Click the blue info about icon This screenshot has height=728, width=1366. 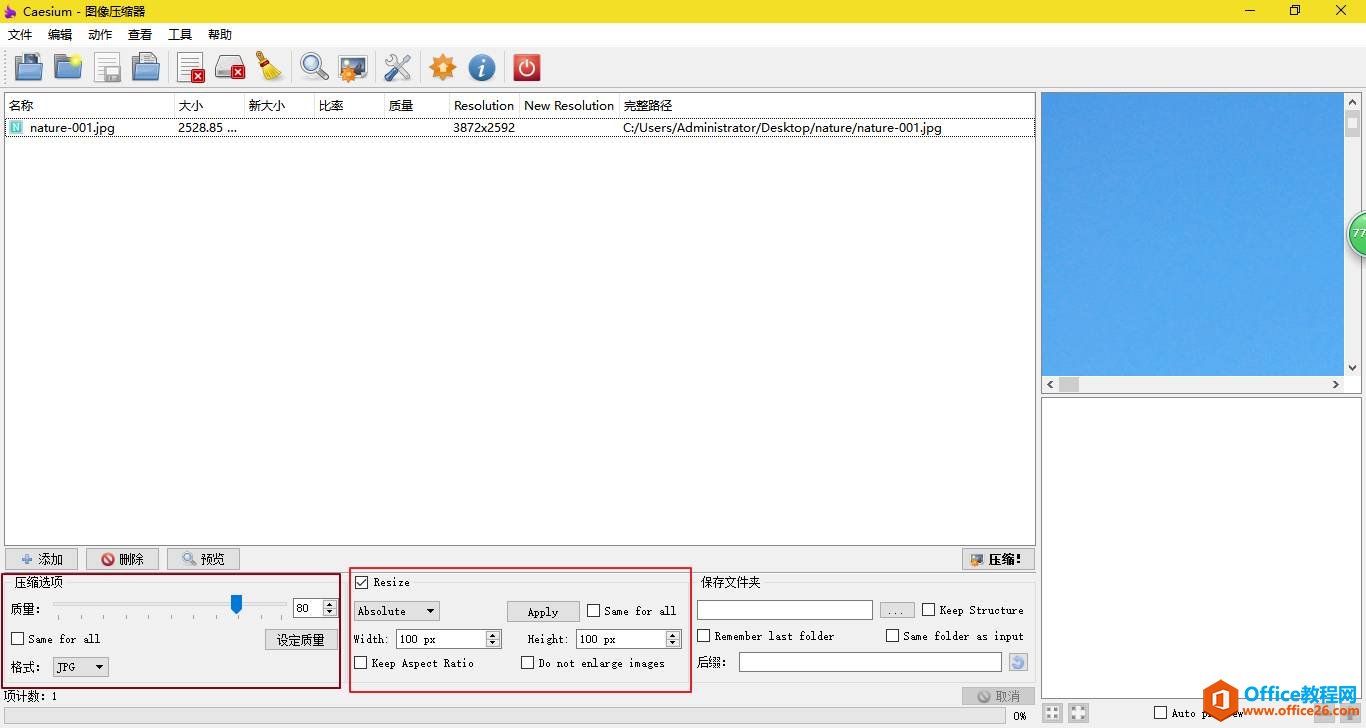pos(482,67)
